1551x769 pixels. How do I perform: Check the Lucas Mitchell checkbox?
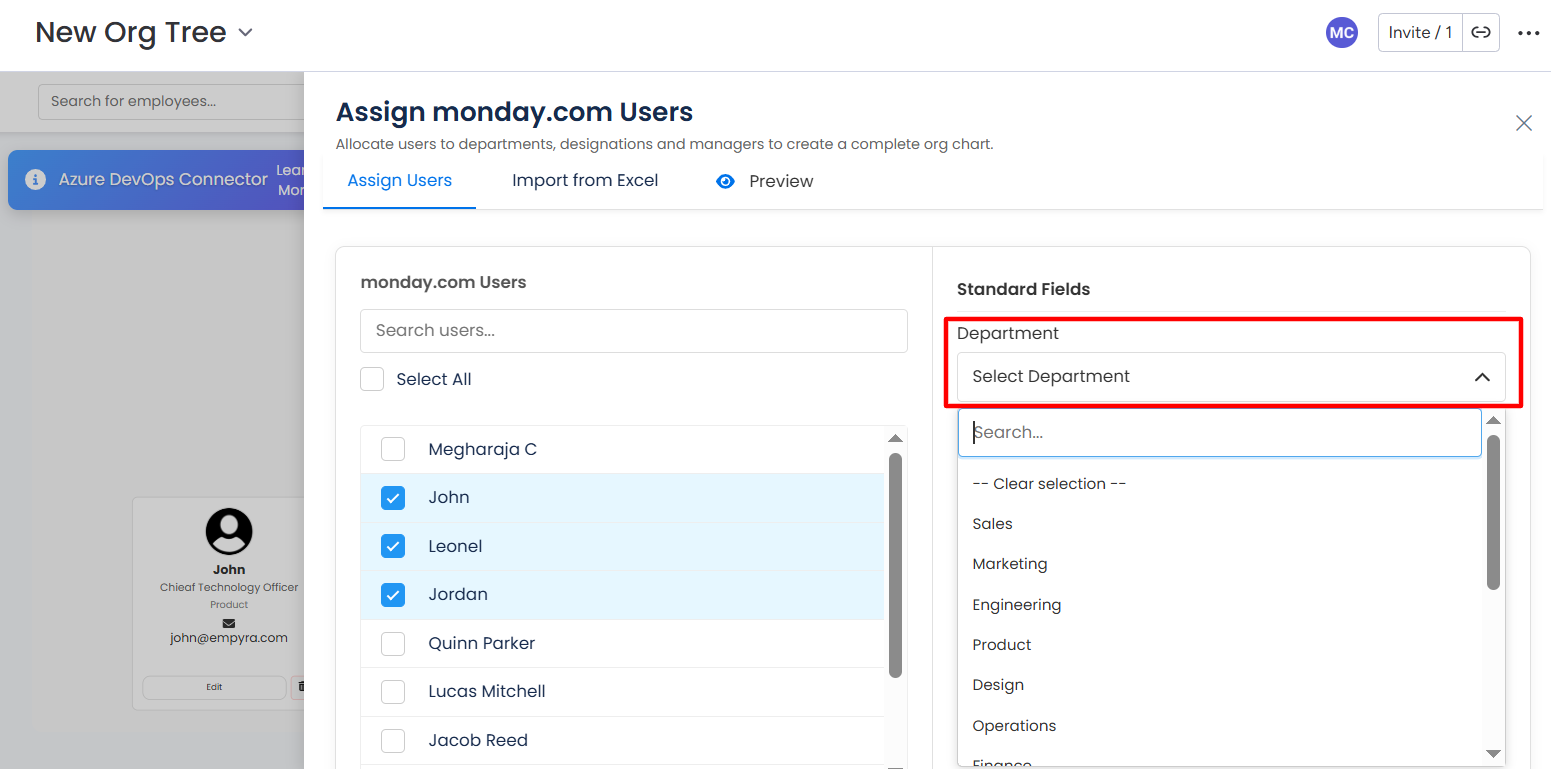pyautogui.click(x=393, y=692)
